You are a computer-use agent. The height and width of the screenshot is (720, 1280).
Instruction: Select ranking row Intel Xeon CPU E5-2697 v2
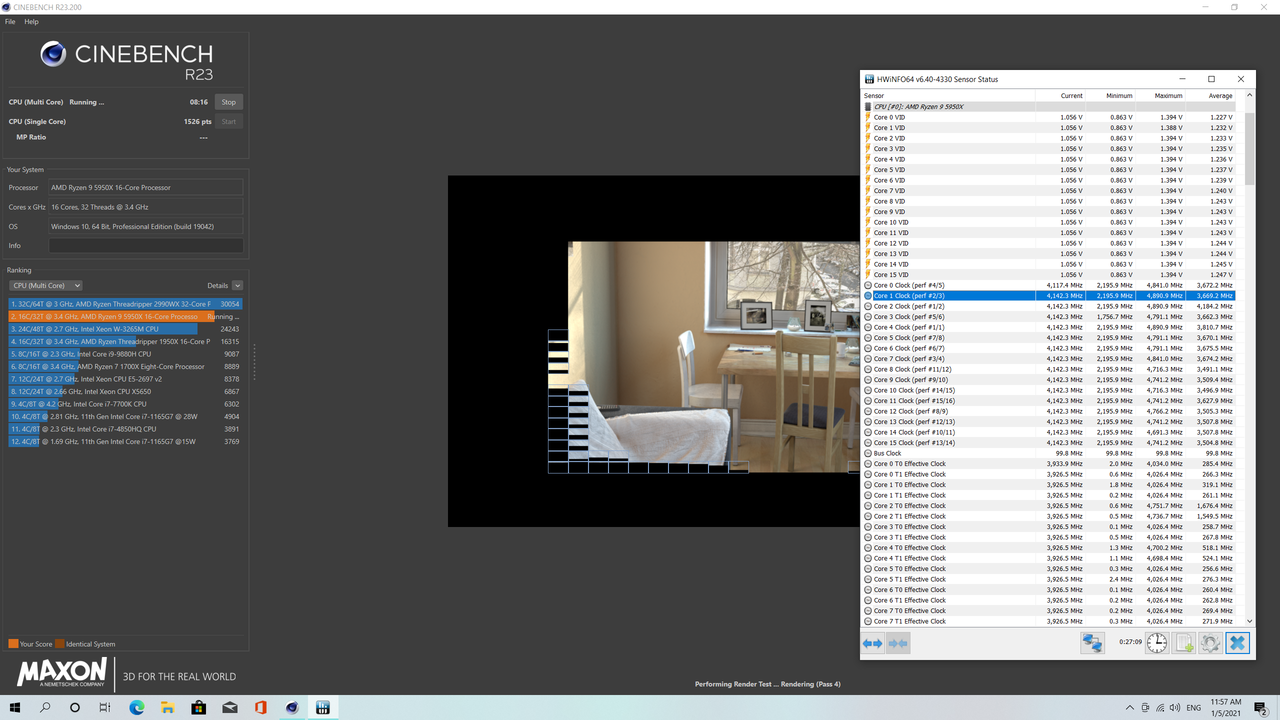pyautogui.click(x=126, y=379)
